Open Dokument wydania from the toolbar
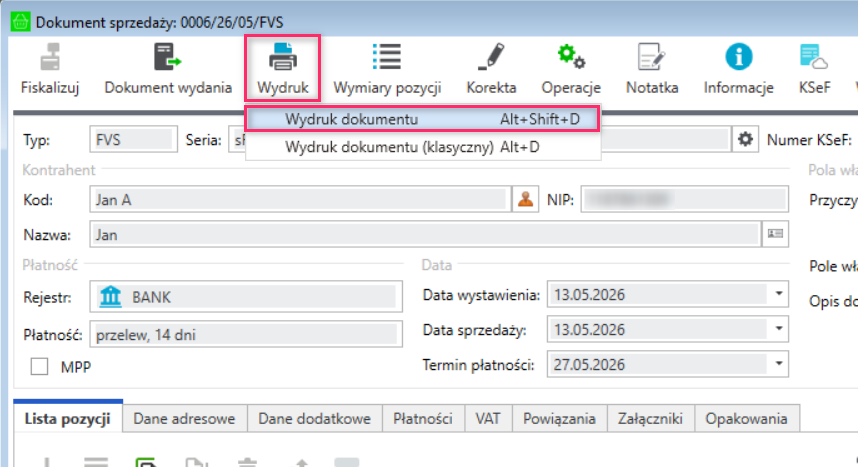 pyautogui.click(x=167, y=57)
